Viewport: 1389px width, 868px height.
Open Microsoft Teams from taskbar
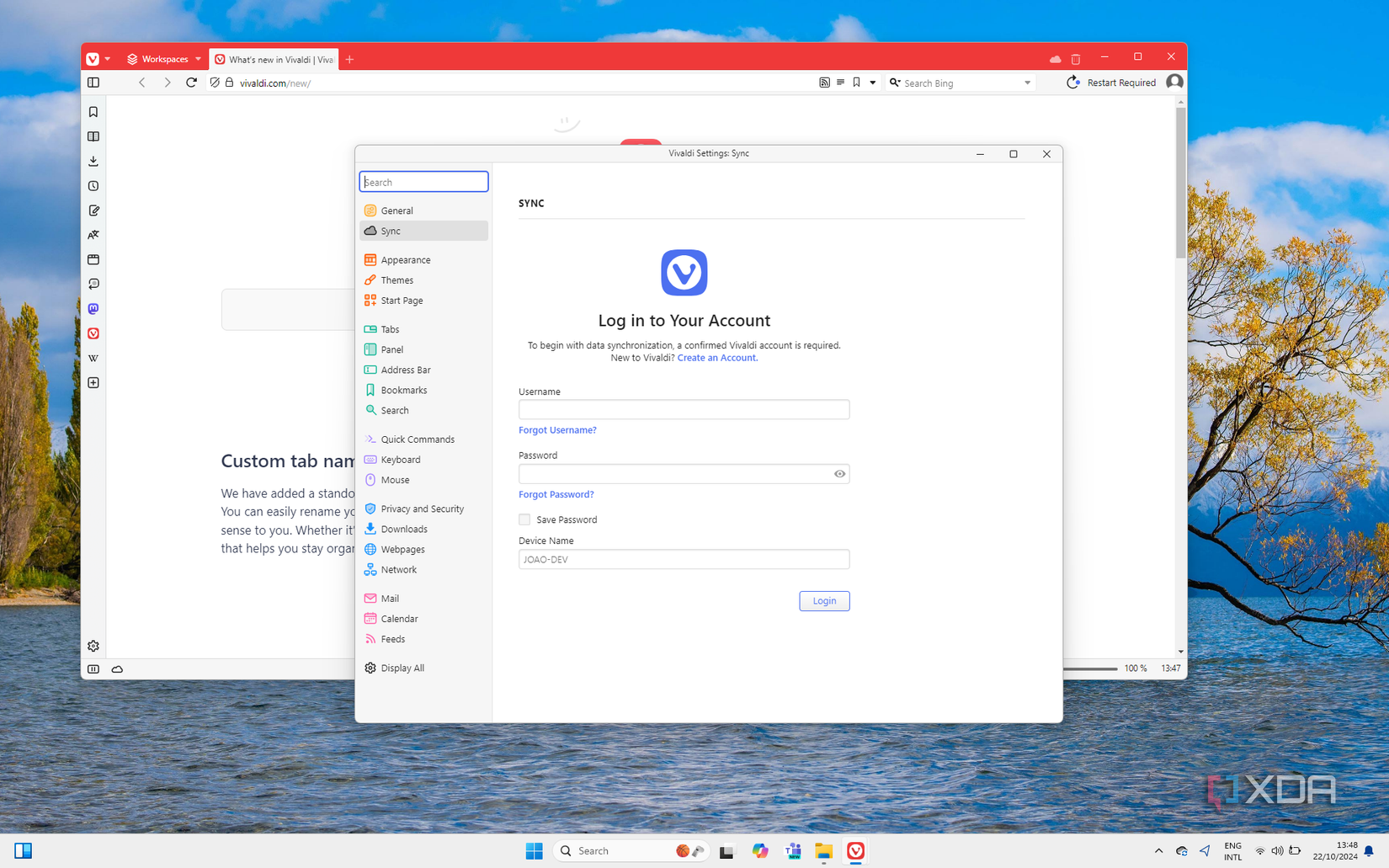(792, 850)
